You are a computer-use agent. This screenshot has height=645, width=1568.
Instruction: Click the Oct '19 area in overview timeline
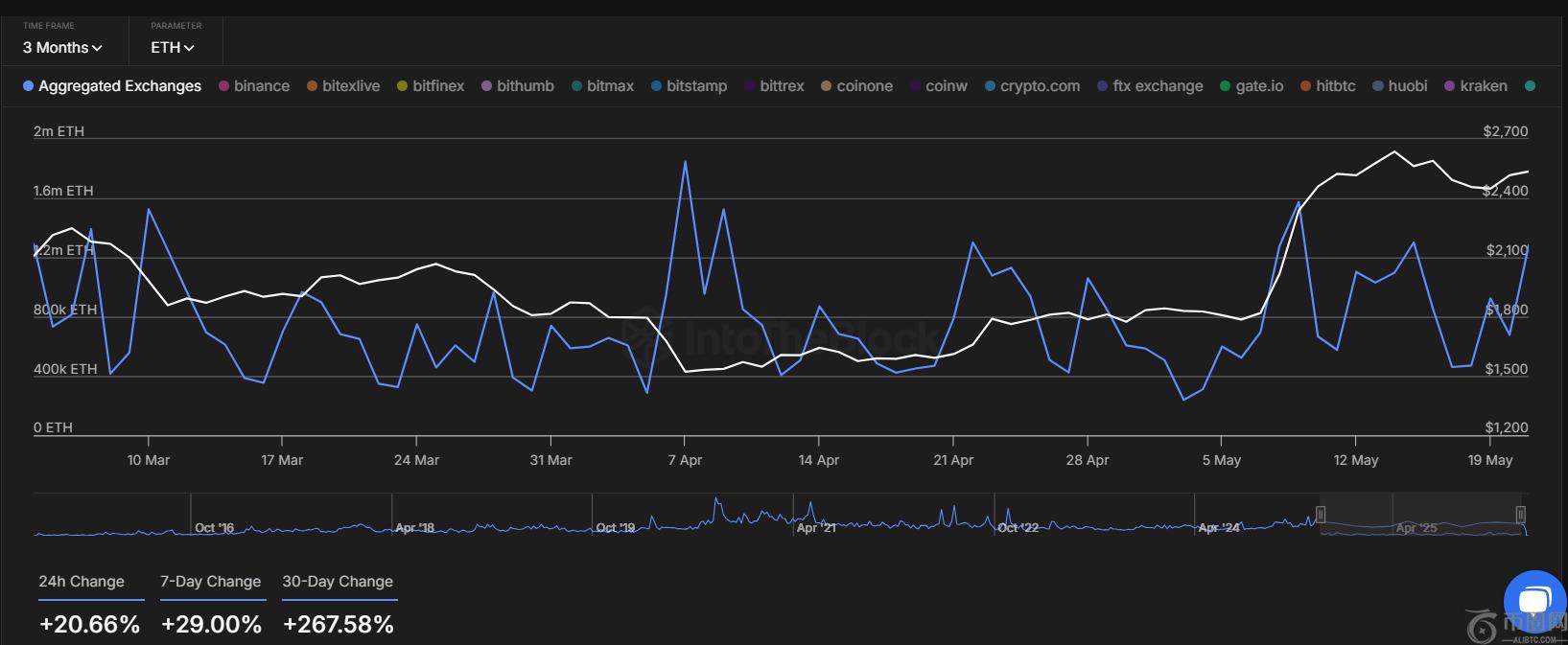[x=615, y=527]
